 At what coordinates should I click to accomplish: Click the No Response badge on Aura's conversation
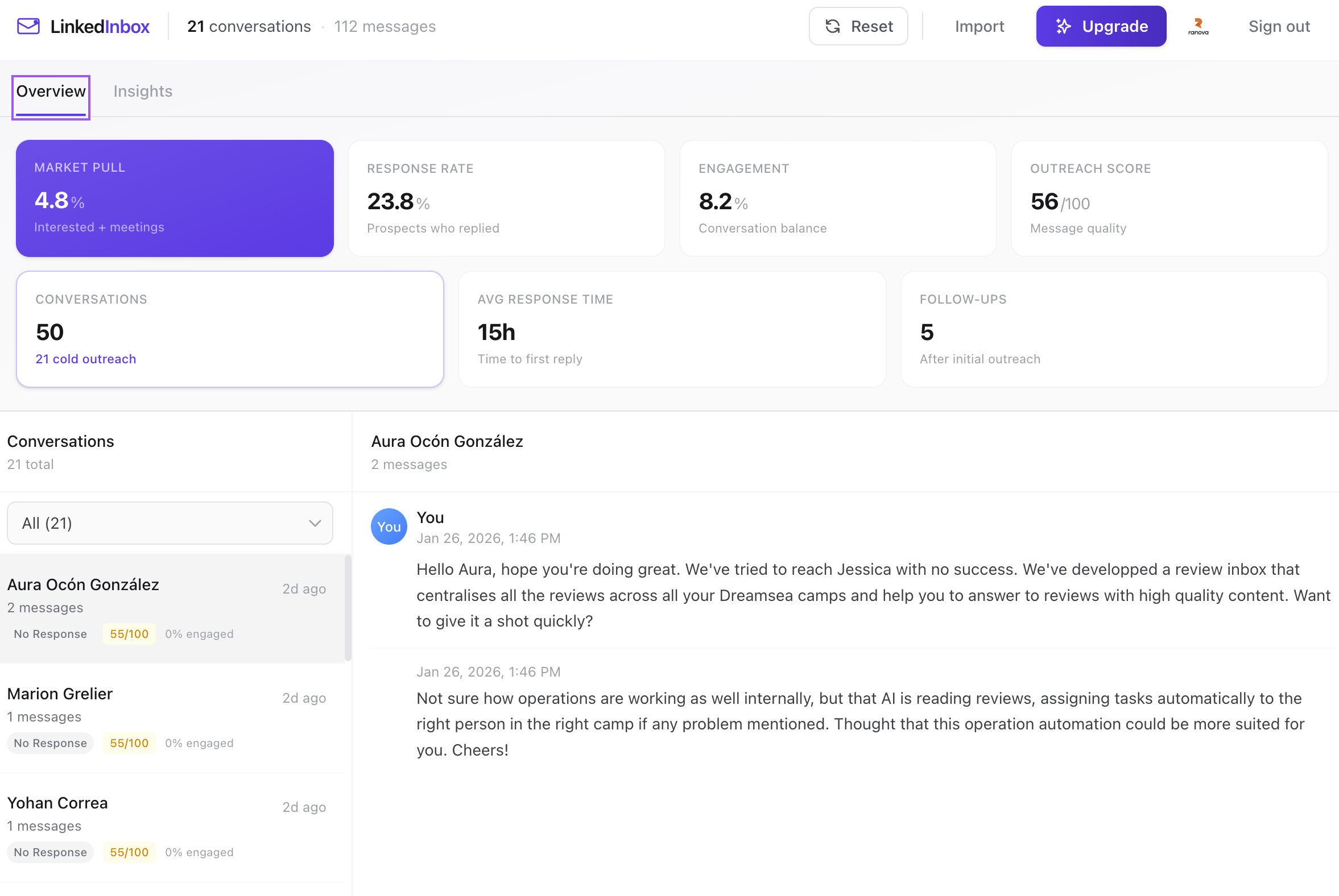pos(49,634)
